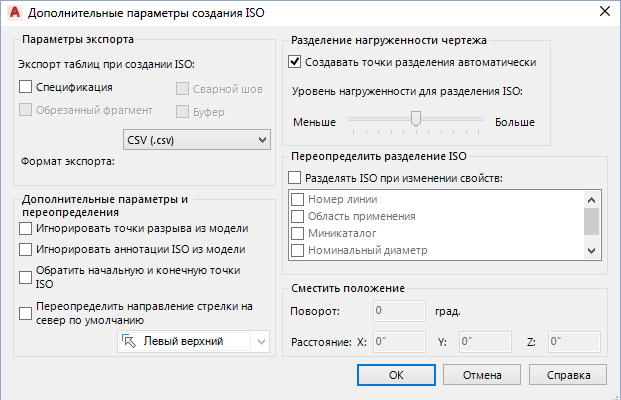
Task: Enable Обратить начальную и конечную точки ISO
Action: [x=26, y=277]
